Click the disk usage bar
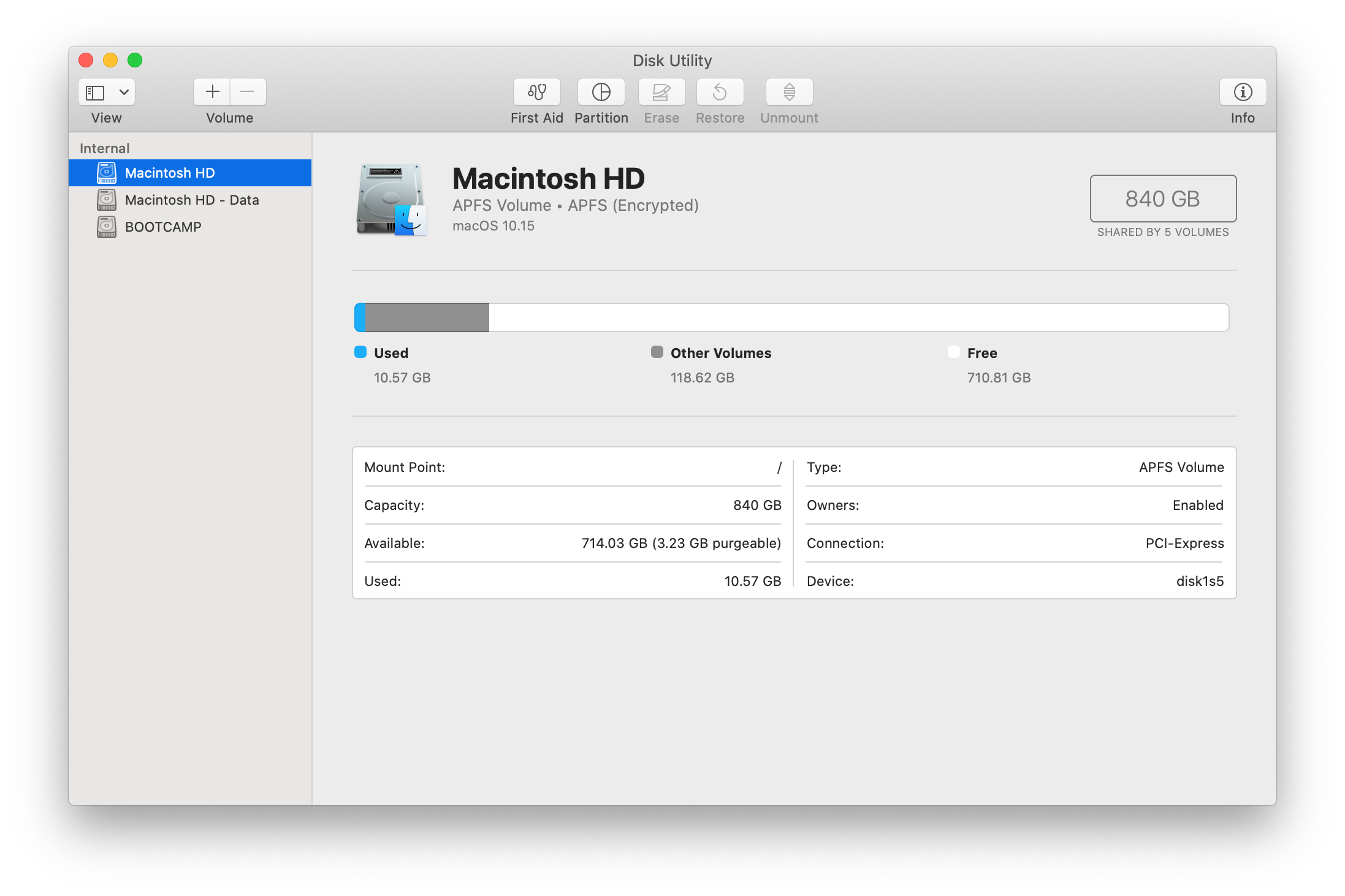 (x=791, y=317)
